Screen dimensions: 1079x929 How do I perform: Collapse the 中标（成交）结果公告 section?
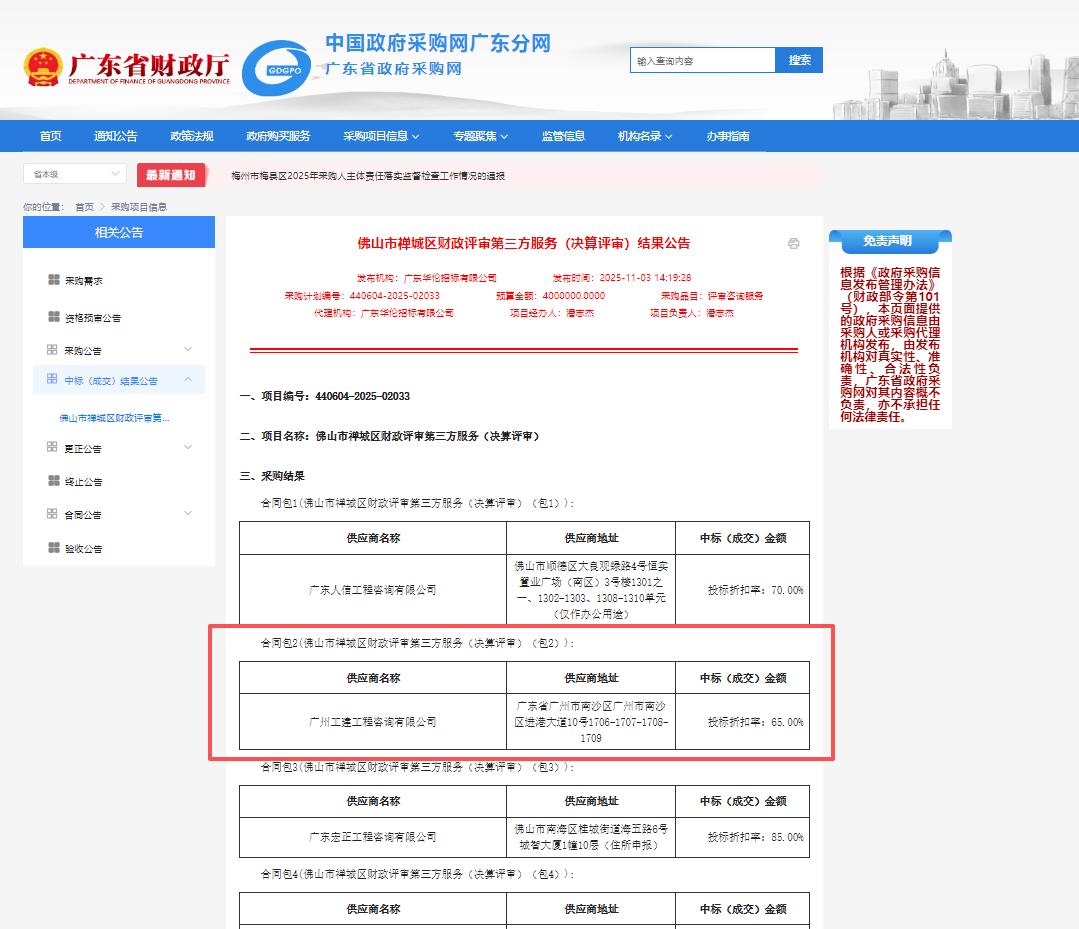click(x=188, y=380)
